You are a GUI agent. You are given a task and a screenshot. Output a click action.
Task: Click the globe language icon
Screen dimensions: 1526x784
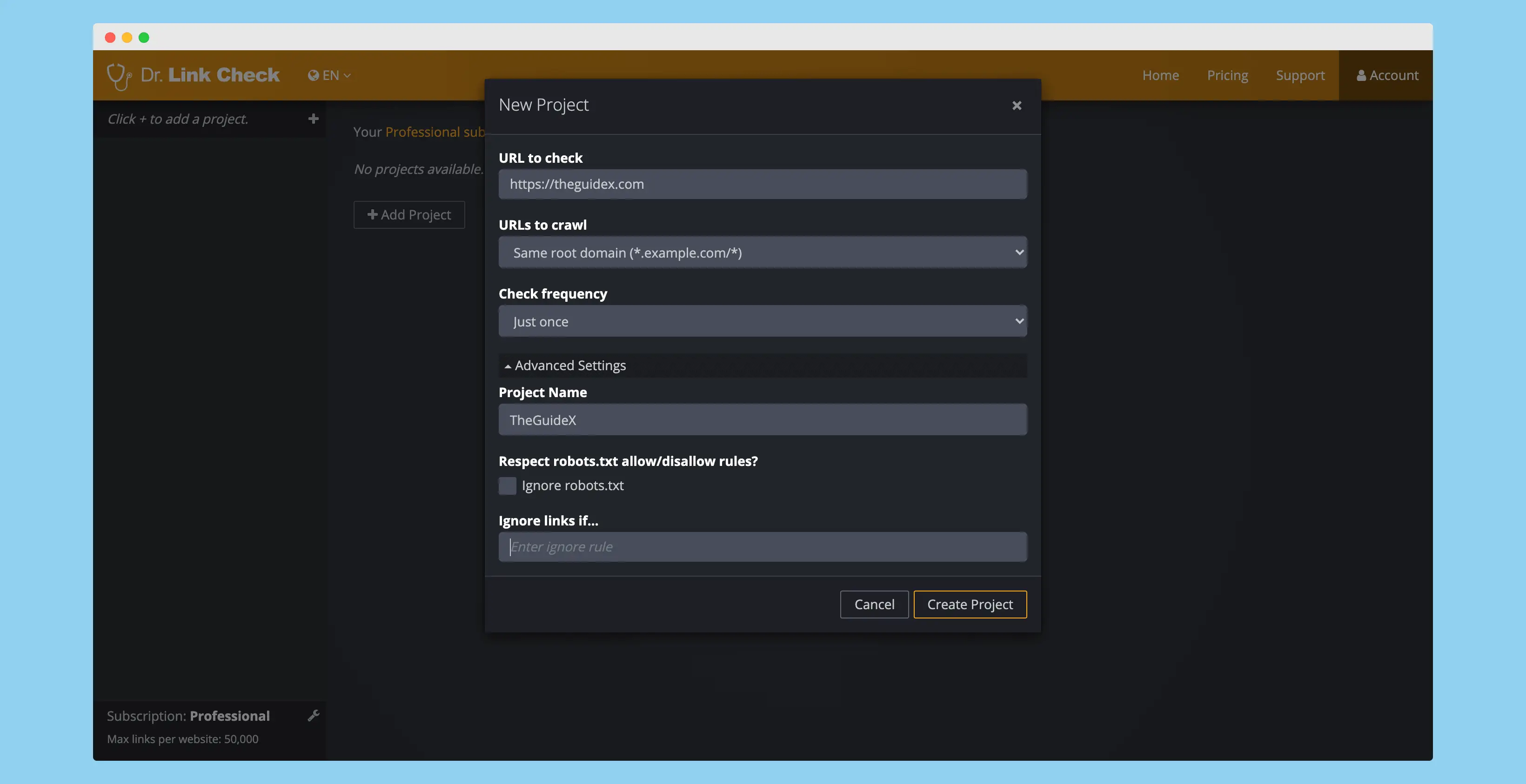pyautogui.click(x=314, y=75)
